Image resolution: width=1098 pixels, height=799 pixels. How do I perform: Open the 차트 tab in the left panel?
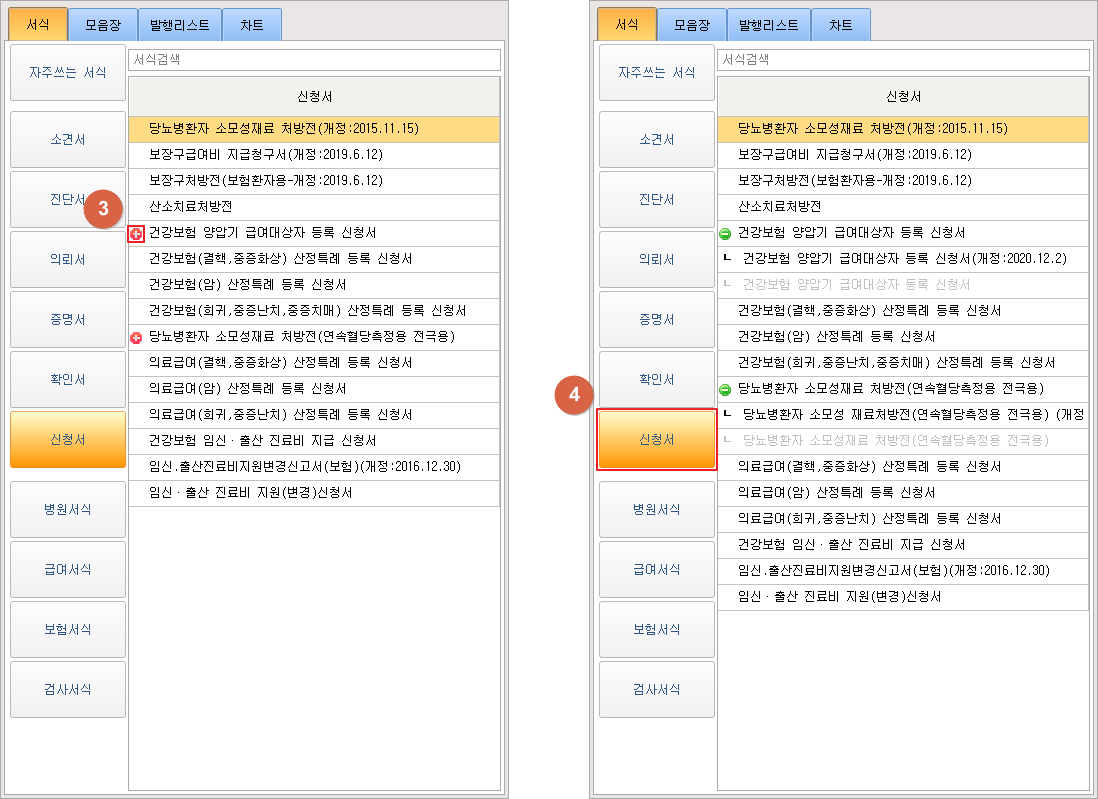tap(252, 24)
